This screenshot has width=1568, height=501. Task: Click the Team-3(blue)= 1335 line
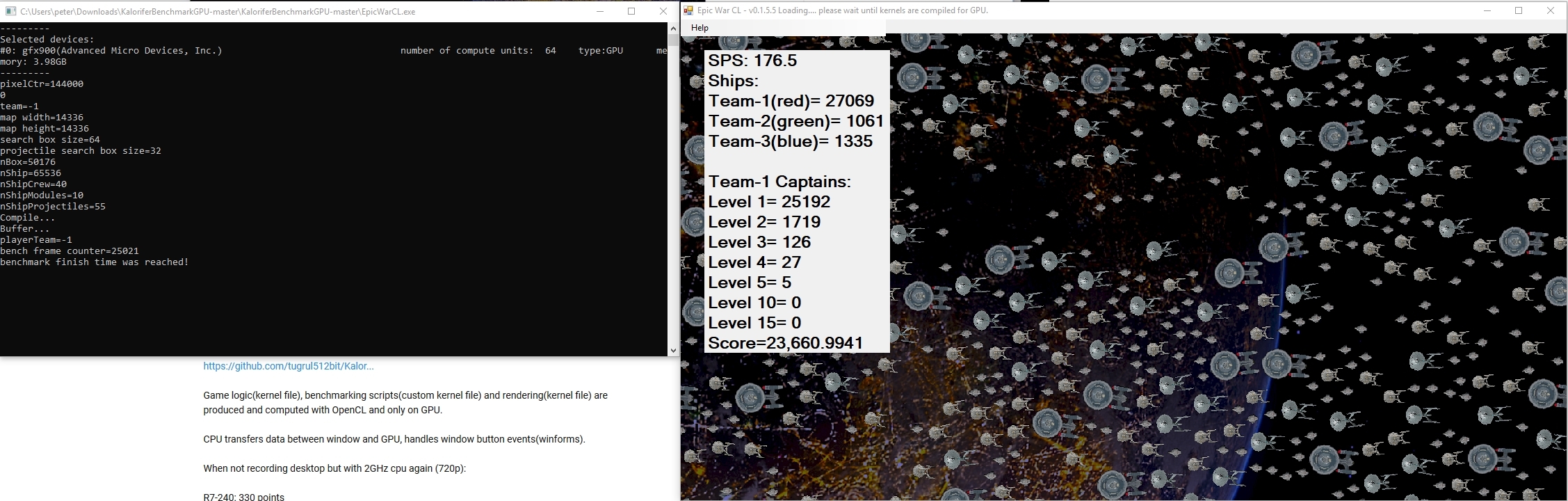(x=791, y=141)
